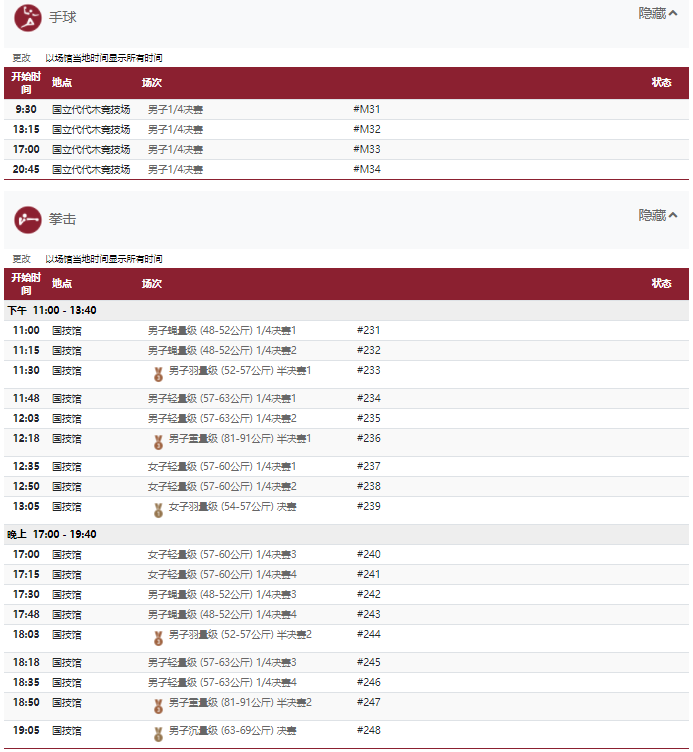The height and width of the screenshot is (752, 693).
Task: Click the 11:15 boxing start time
Action: 26,351
